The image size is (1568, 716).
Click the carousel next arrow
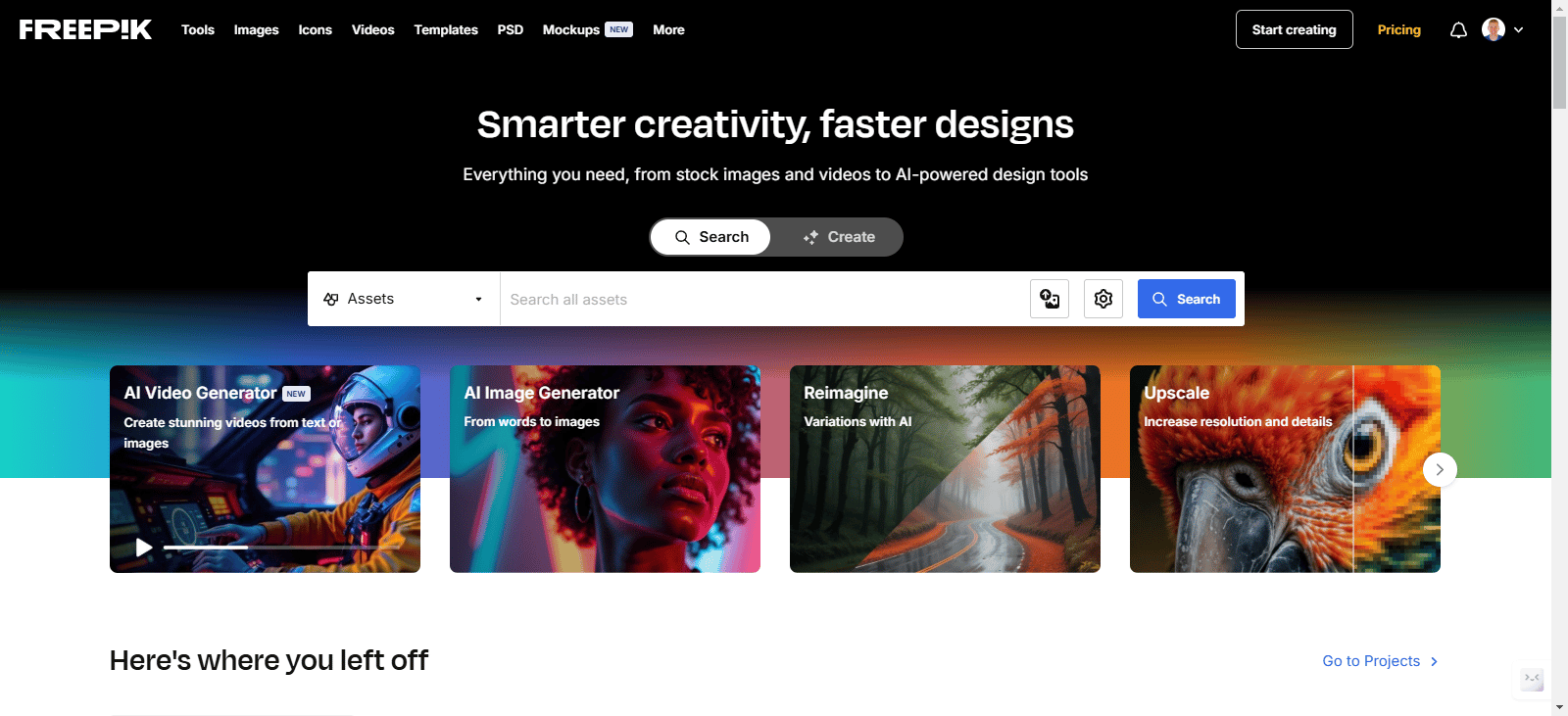click(x=1440, y=469)
